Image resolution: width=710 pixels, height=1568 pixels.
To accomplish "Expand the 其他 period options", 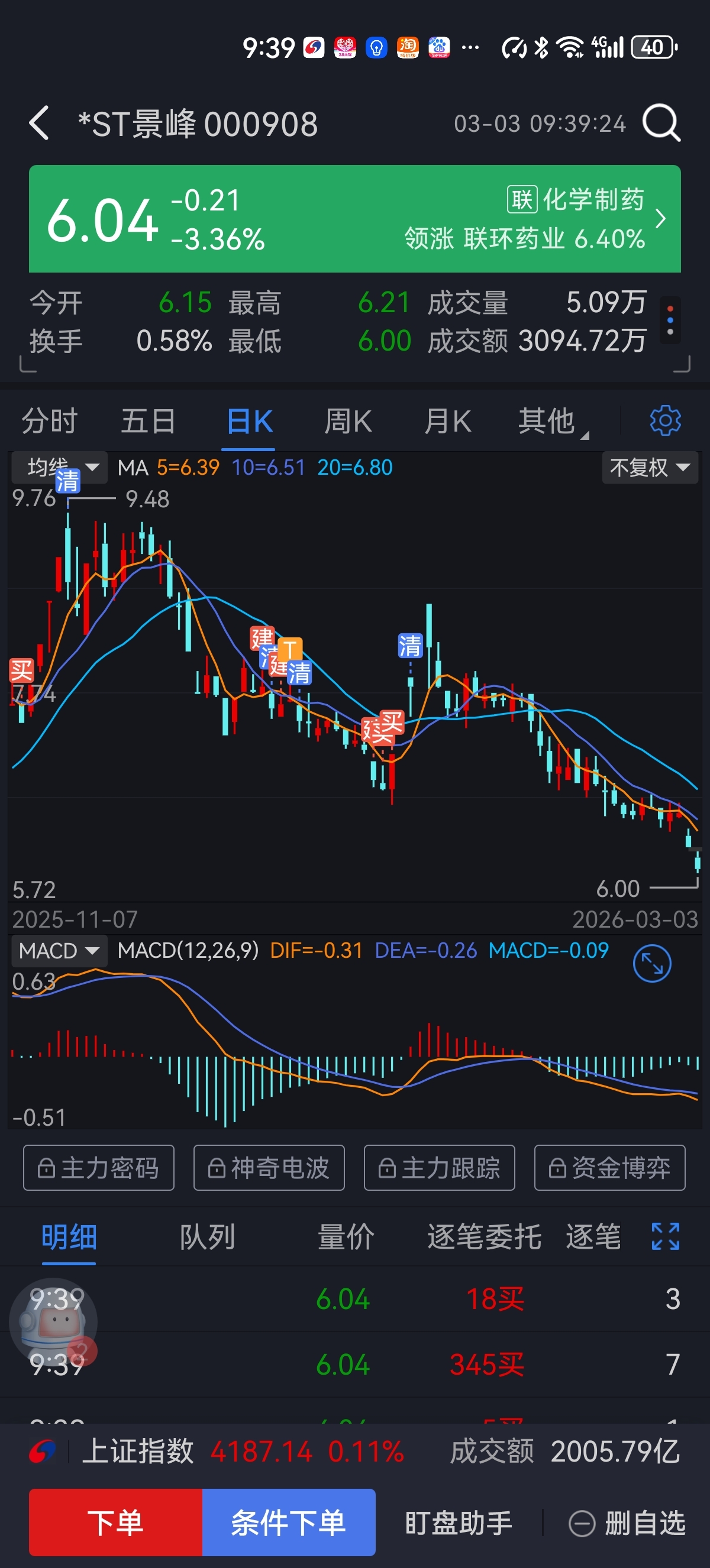I will point(553,421).
